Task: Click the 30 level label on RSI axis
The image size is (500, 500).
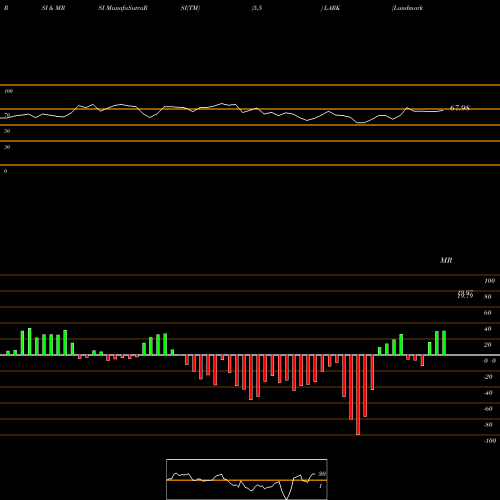Action: tap(7, 147)
